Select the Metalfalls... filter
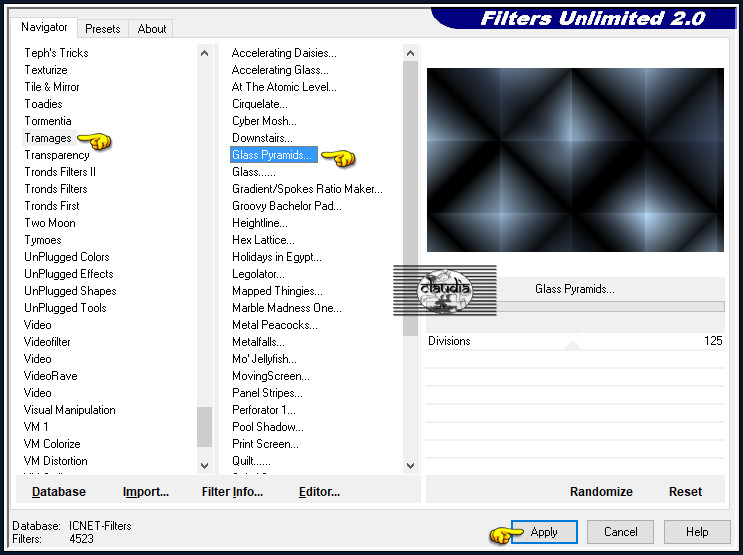The image size is (743, 555). point(258,342)
